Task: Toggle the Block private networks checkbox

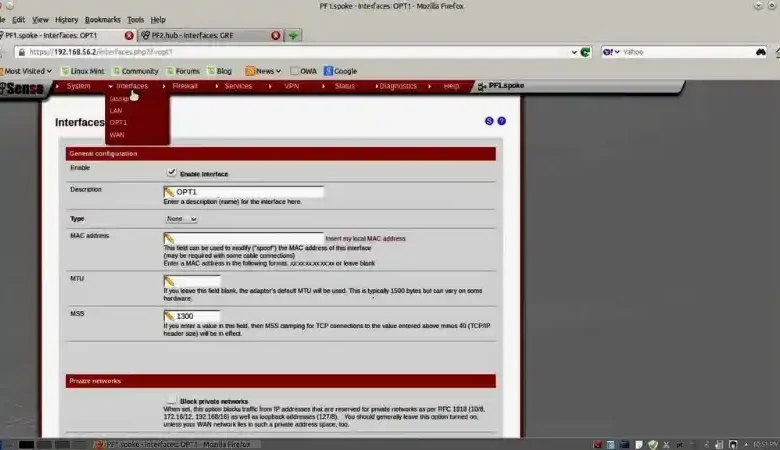Action: click(x=172, y=399)
